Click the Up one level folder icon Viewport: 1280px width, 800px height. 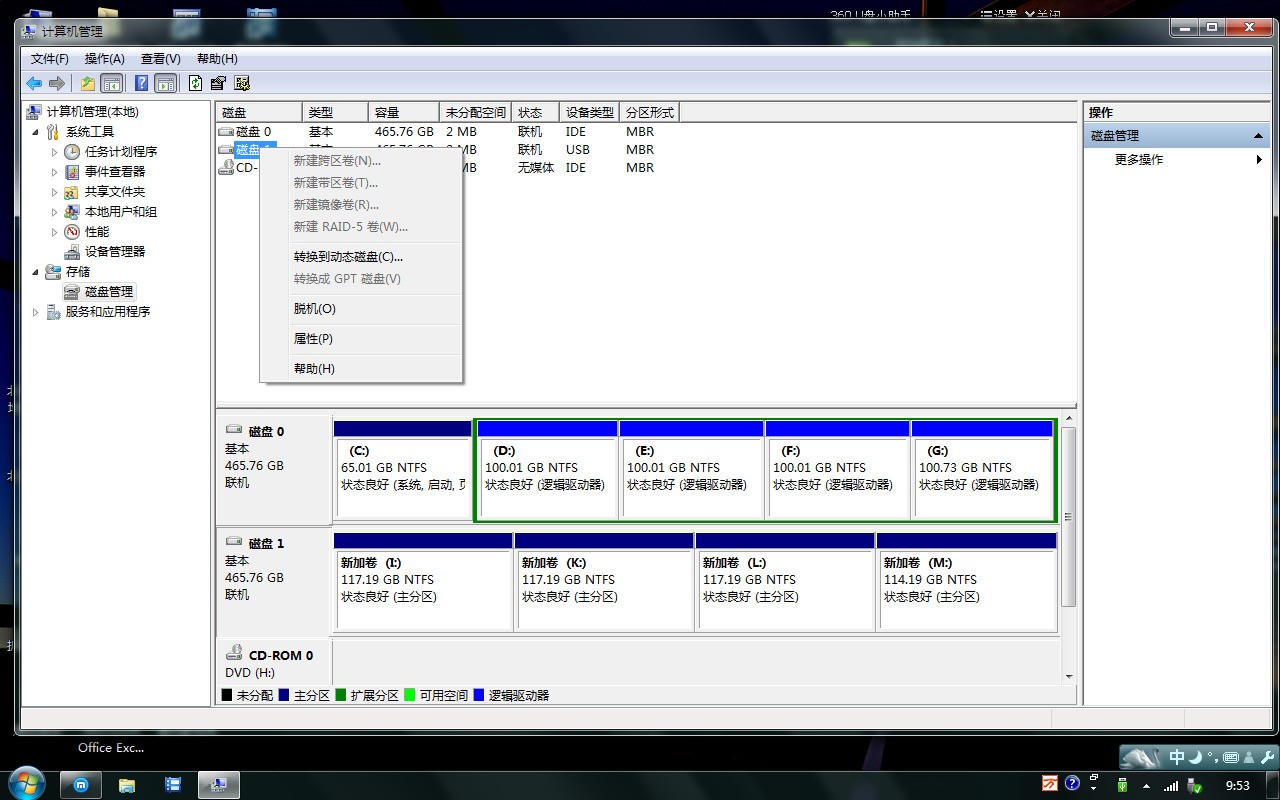88,84
